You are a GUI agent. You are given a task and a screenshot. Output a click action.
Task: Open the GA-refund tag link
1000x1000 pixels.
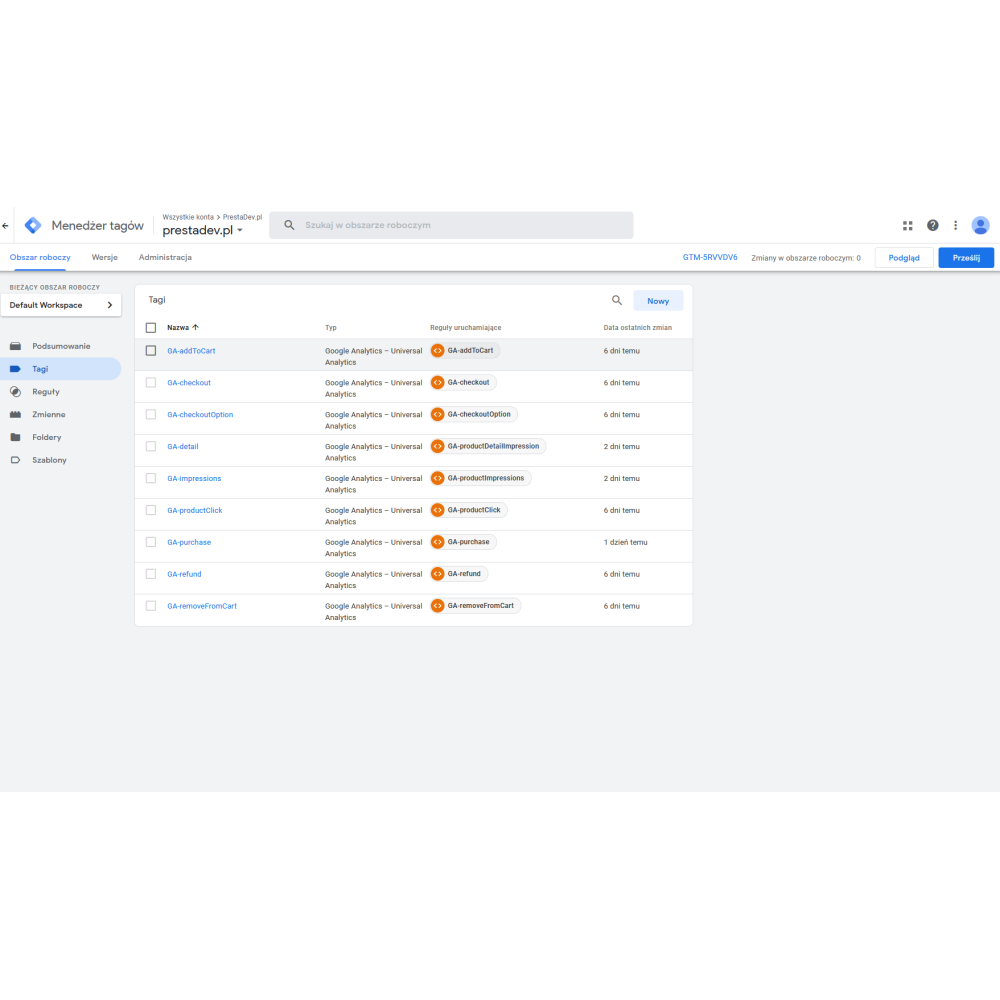click(x=184, y=574)
